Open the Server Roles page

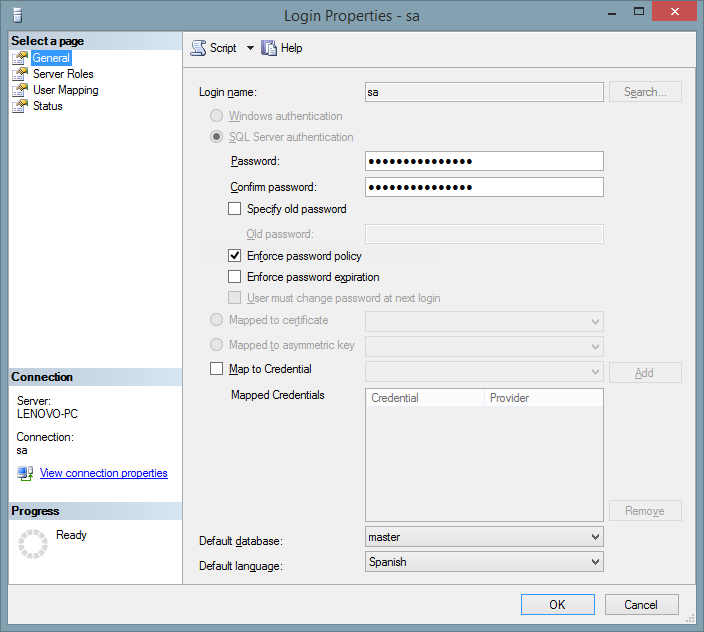(63, 74)
